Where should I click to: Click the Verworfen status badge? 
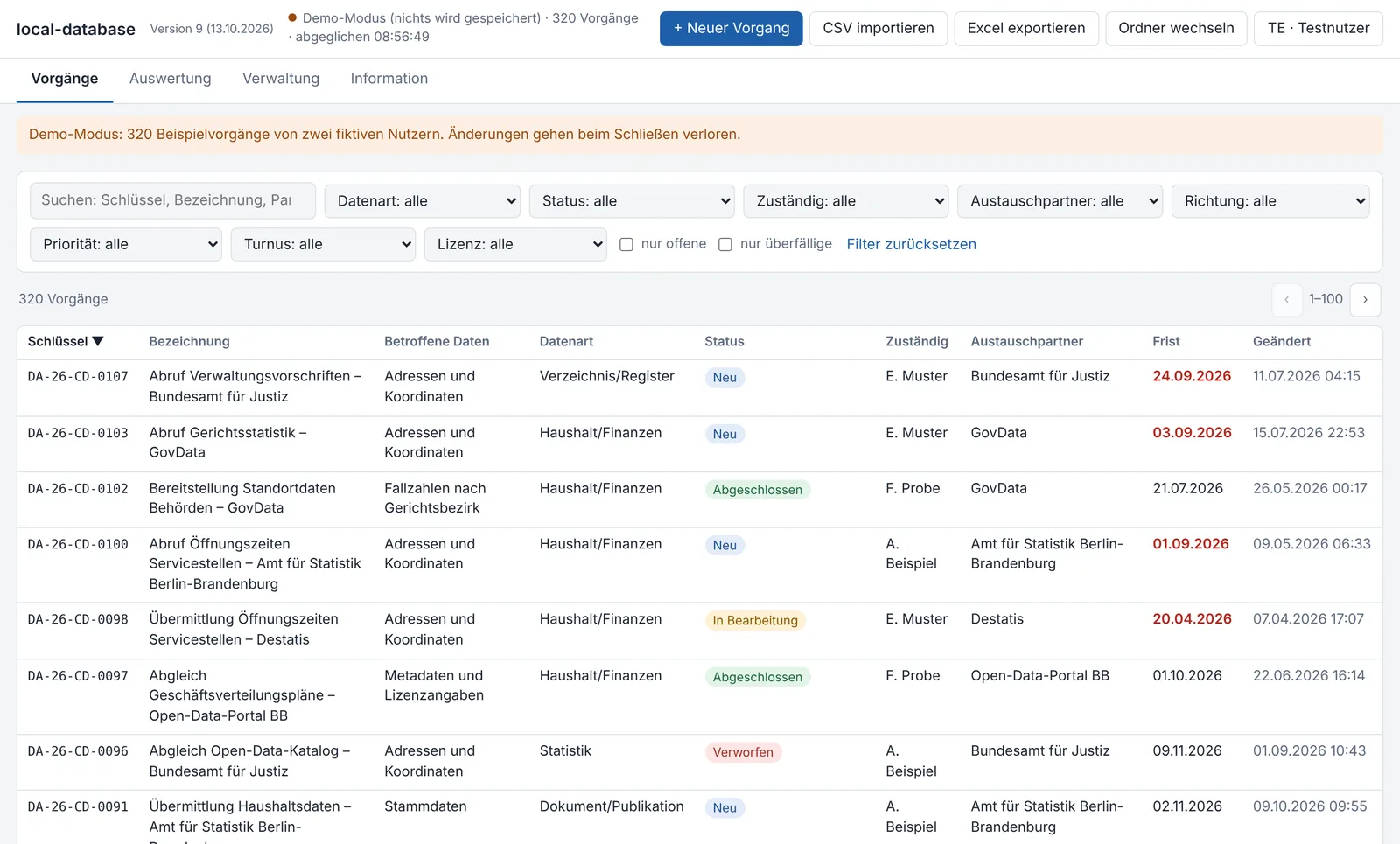(x=743, y=752)
